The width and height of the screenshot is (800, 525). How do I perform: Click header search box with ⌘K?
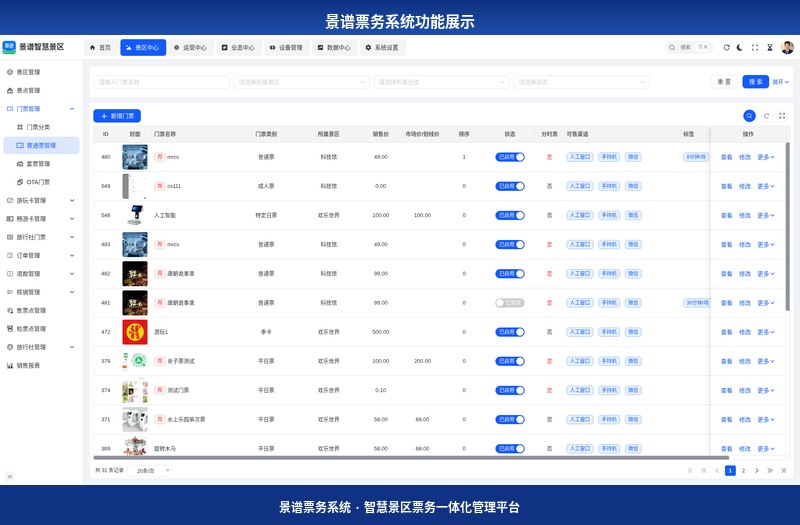pyautogui.click(x=689, y=47)
